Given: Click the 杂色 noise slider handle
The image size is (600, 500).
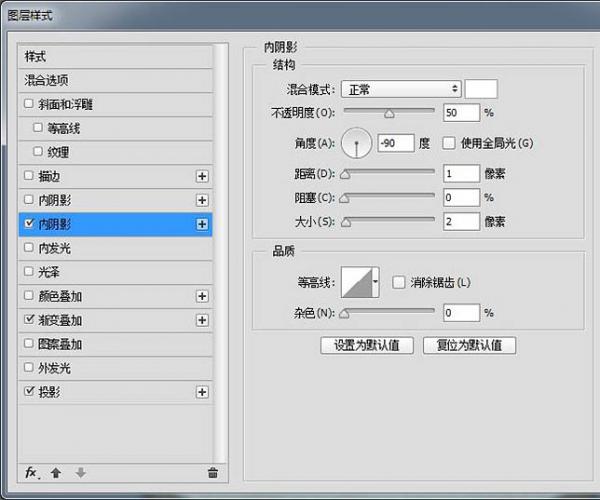Looking at the screenshot, I should click(344, 314).
